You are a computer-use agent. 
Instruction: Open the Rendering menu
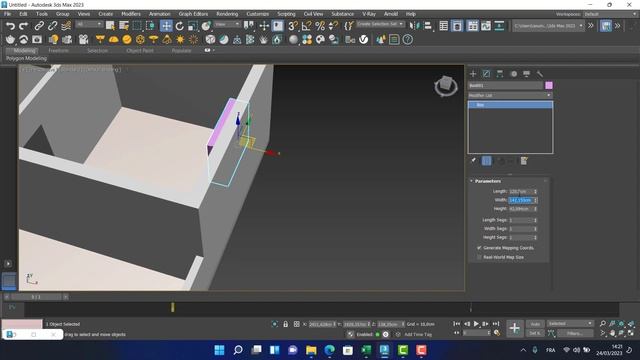[x=227, y=14]
